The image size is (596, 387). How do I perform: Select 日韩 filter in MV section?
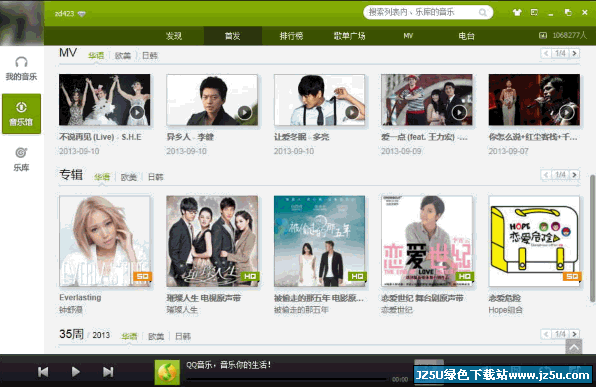(x=150, y=56)
